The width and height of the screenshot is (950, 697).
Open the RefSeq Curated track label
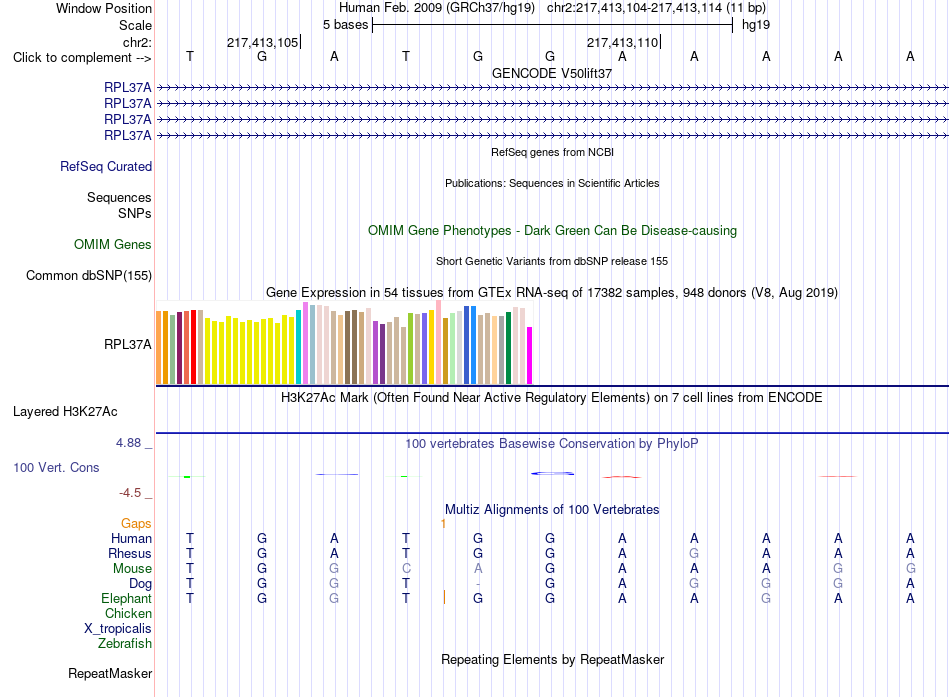[x=106, y=167]
